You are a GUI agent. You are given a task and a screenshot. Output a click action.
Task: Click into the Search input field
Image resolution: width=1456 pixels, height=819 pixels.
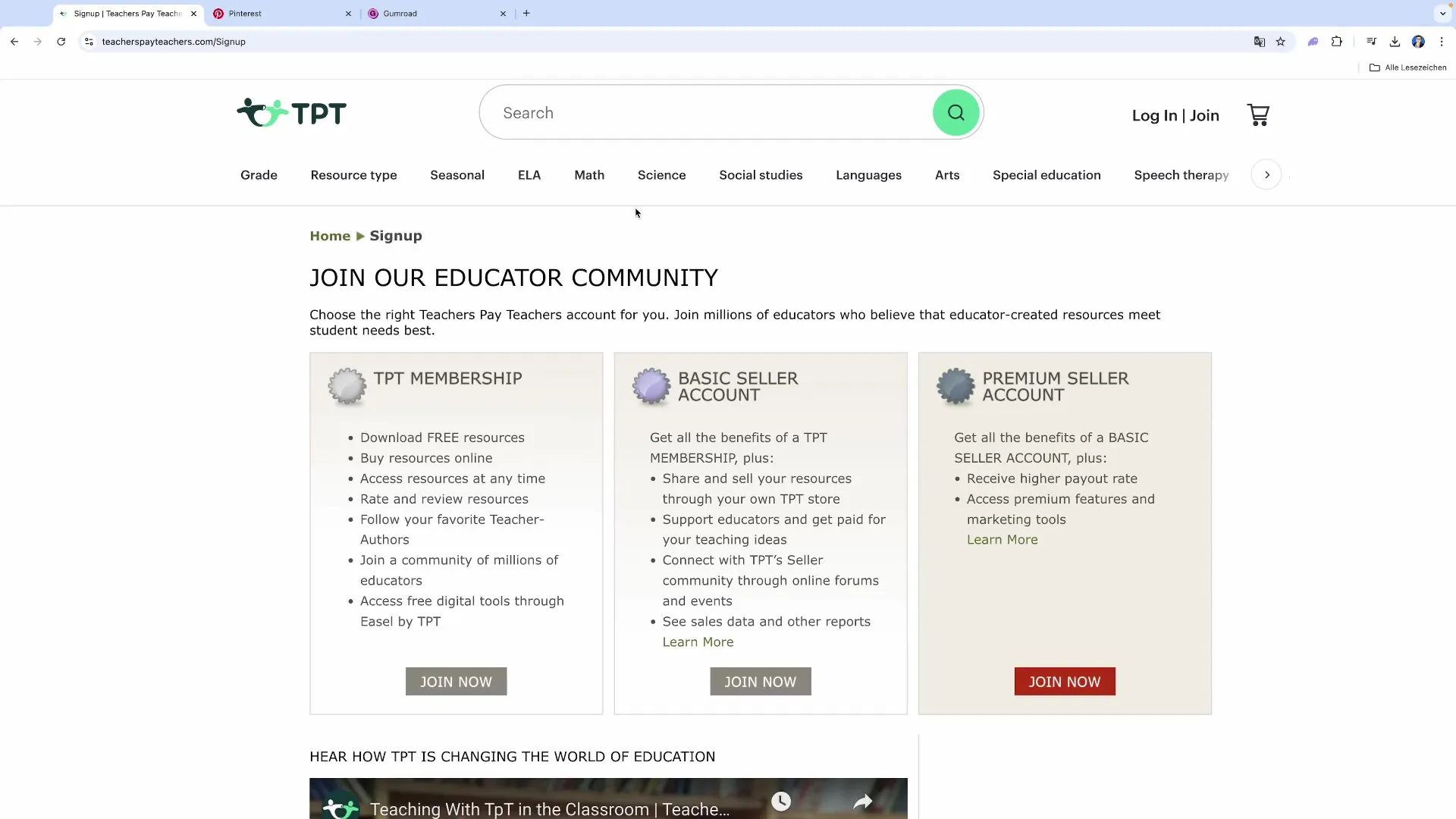click(705, 113)
